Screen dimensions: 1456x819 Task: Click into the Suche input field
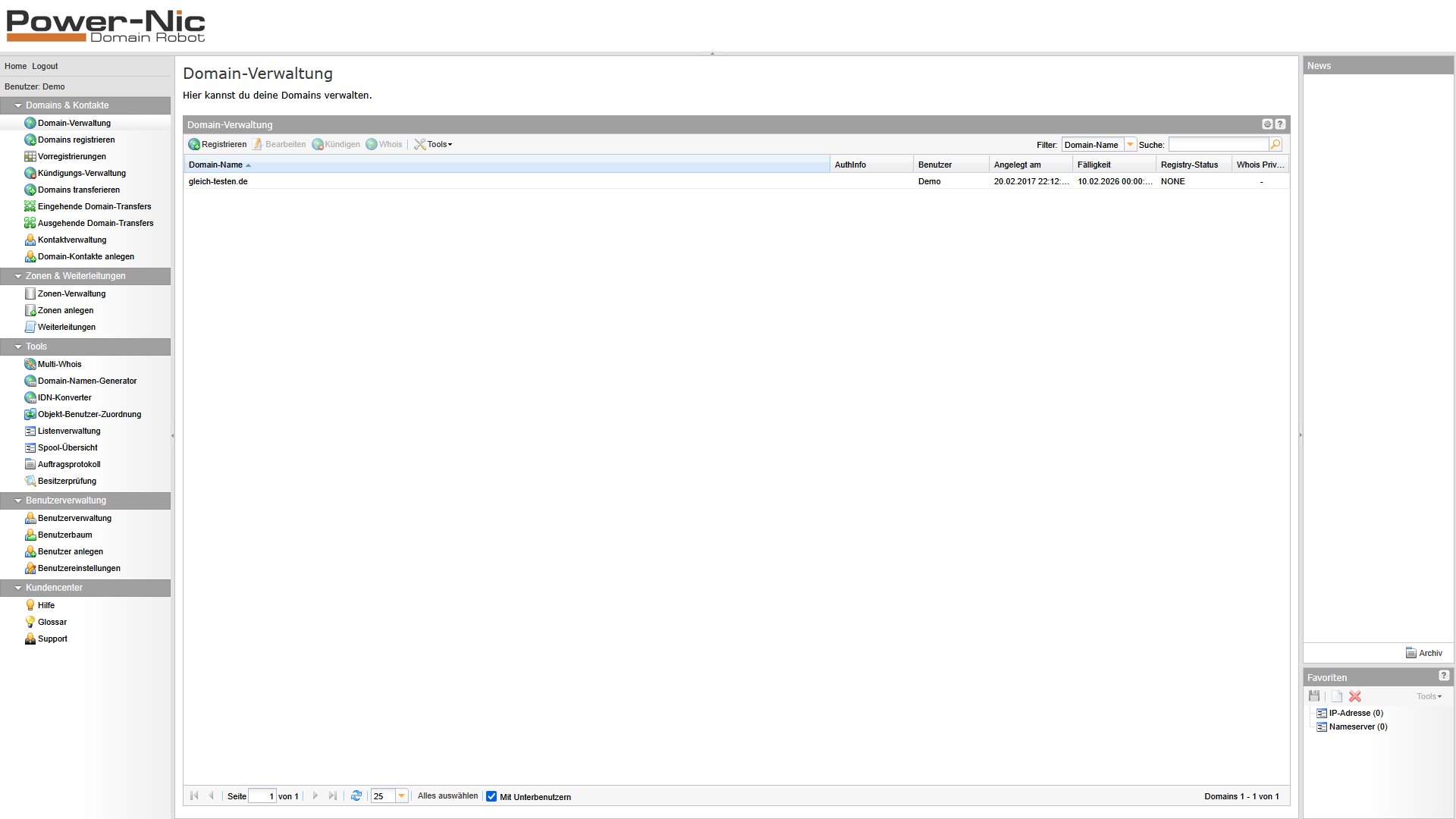1218,144
